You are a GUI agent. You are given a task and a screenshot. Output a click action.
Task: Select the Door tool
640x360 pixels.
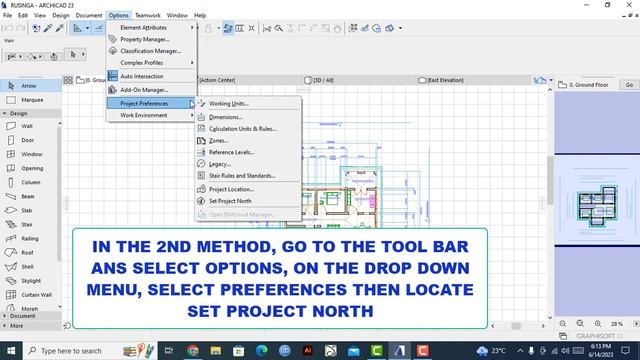(29, 140)
